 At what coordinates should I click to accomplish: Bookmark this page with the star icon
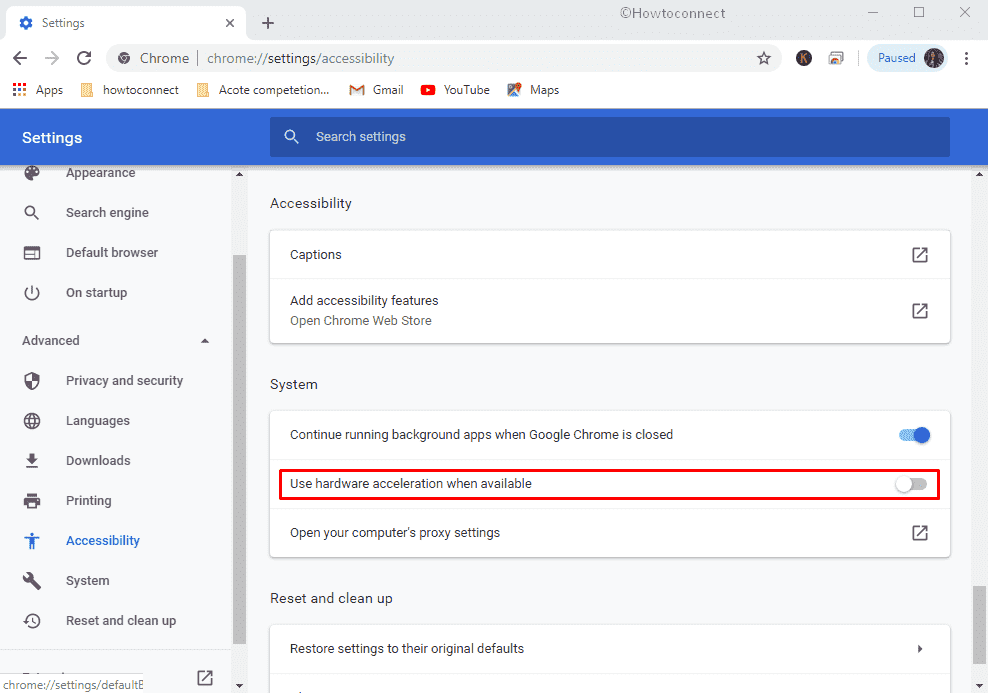pyautogui.click(x=764, y=59)
